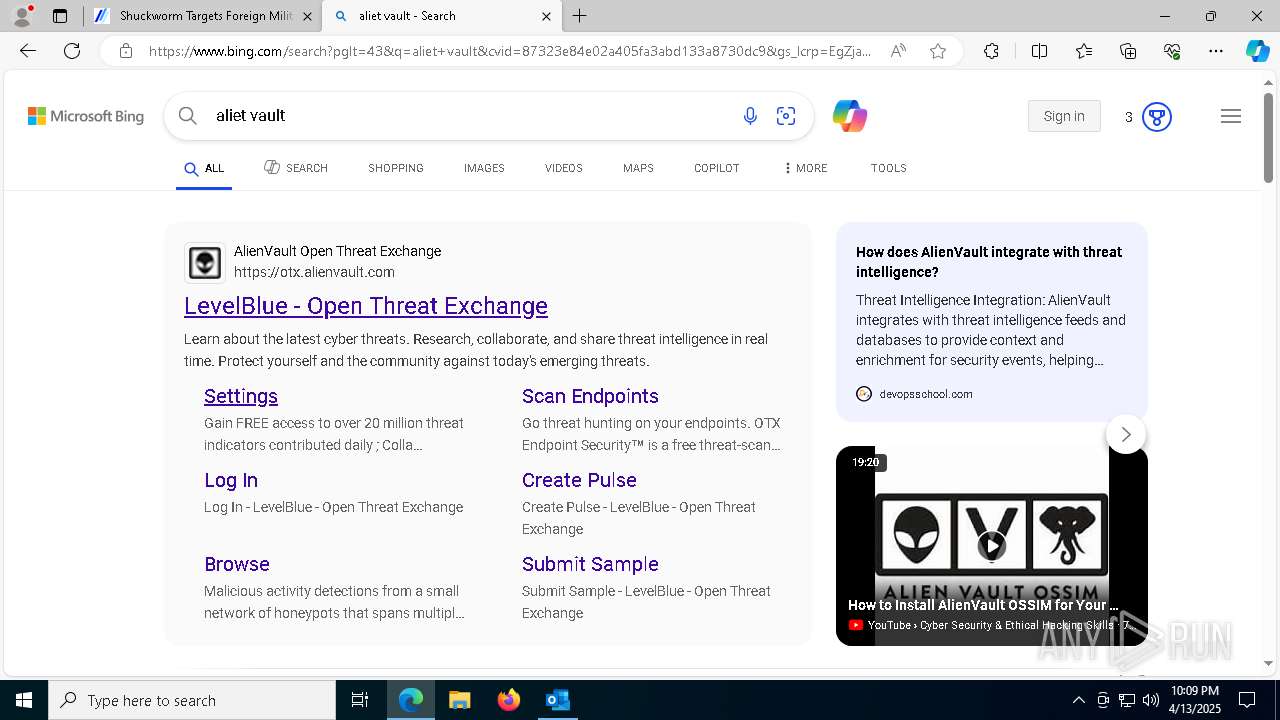Open Browser essentials heart icon
1280x720 pixels.
pos(1172,51)
